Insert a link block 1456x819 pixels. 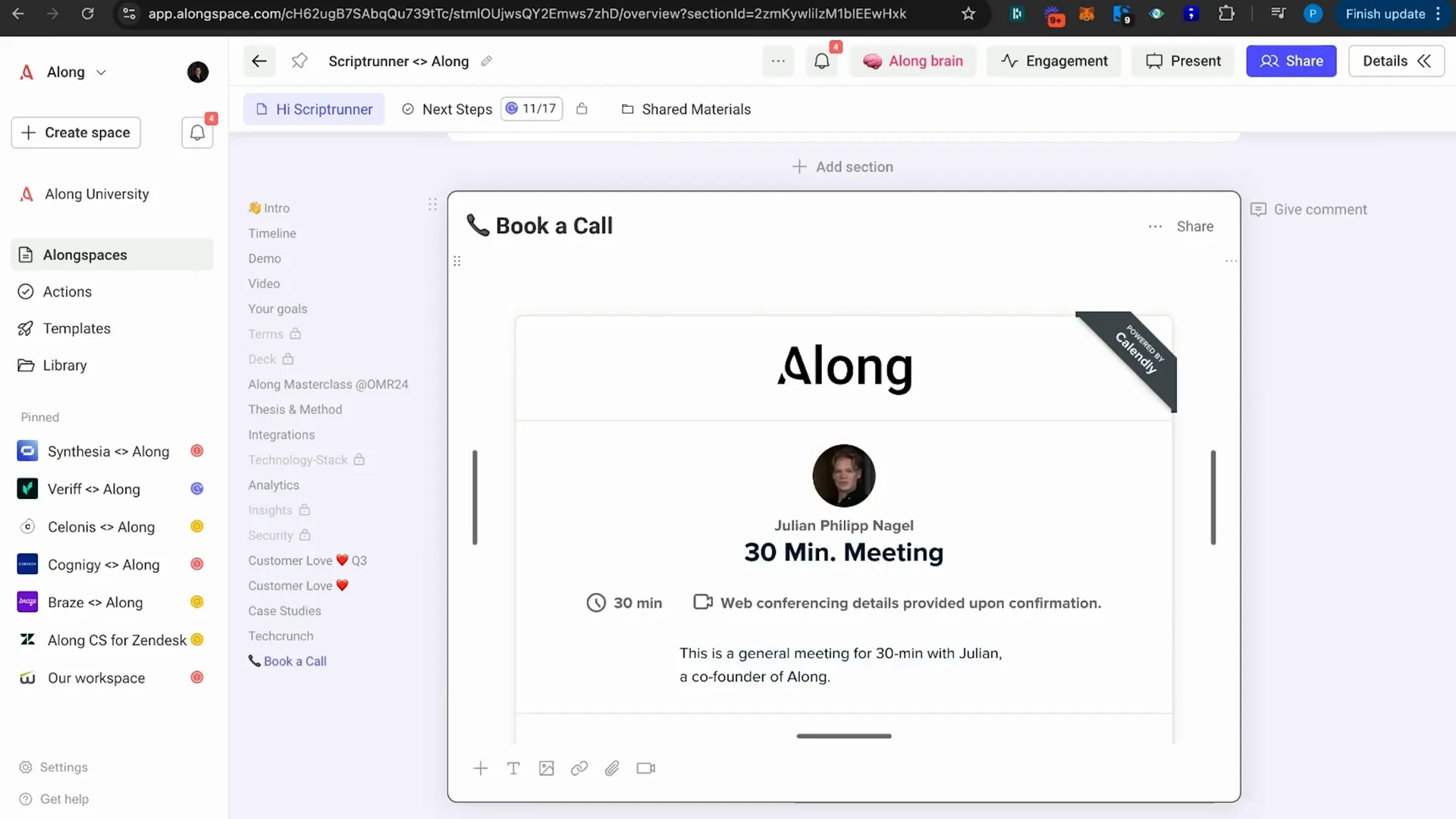(579, 769)
